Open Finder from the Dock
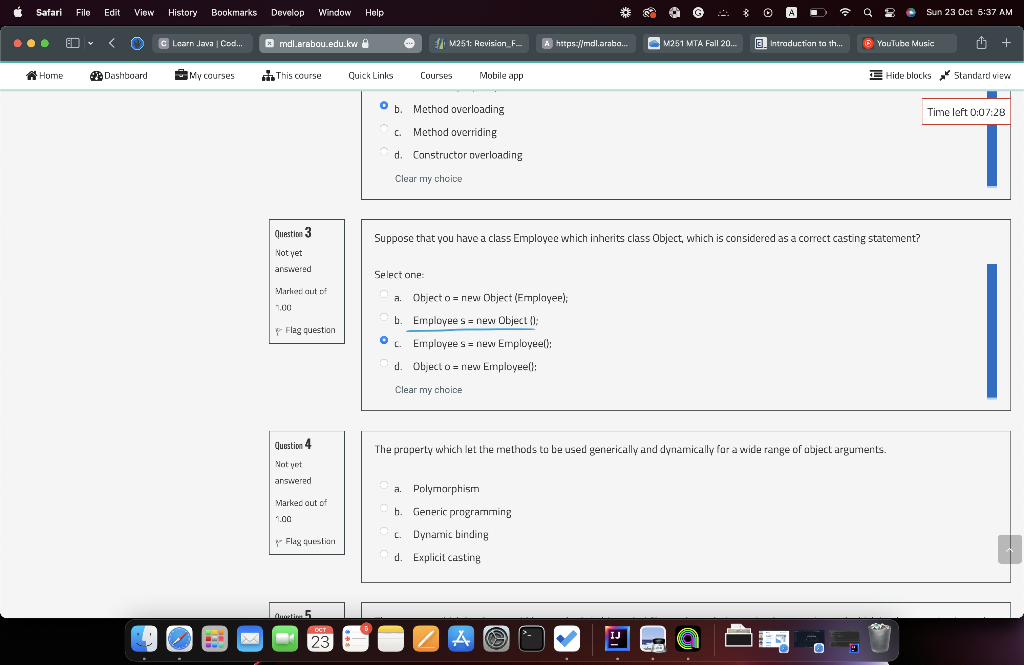Viewport: 1024px width, 665px height. pos(144,639)
